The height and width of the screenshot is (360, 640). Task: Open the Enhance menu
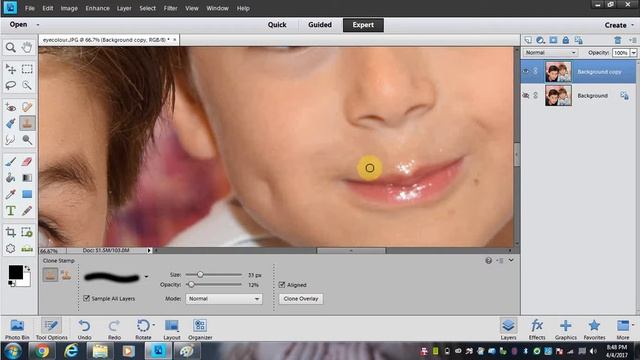pos(97,8)
